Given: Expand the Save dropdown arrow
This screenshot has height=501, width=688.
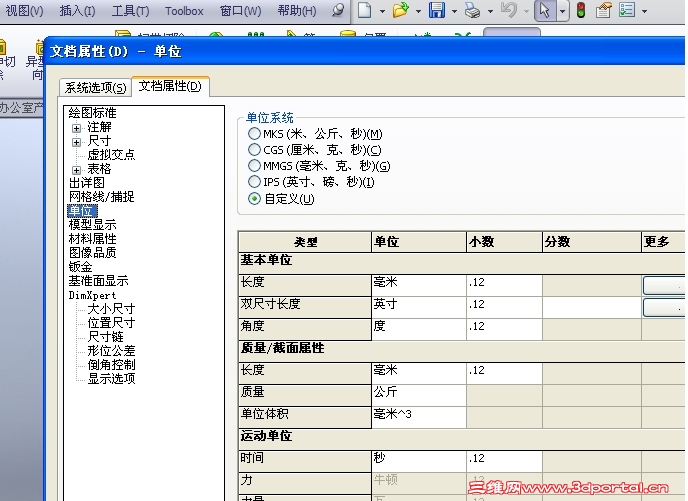Looking at the screenshot, I should pos(454,11).
